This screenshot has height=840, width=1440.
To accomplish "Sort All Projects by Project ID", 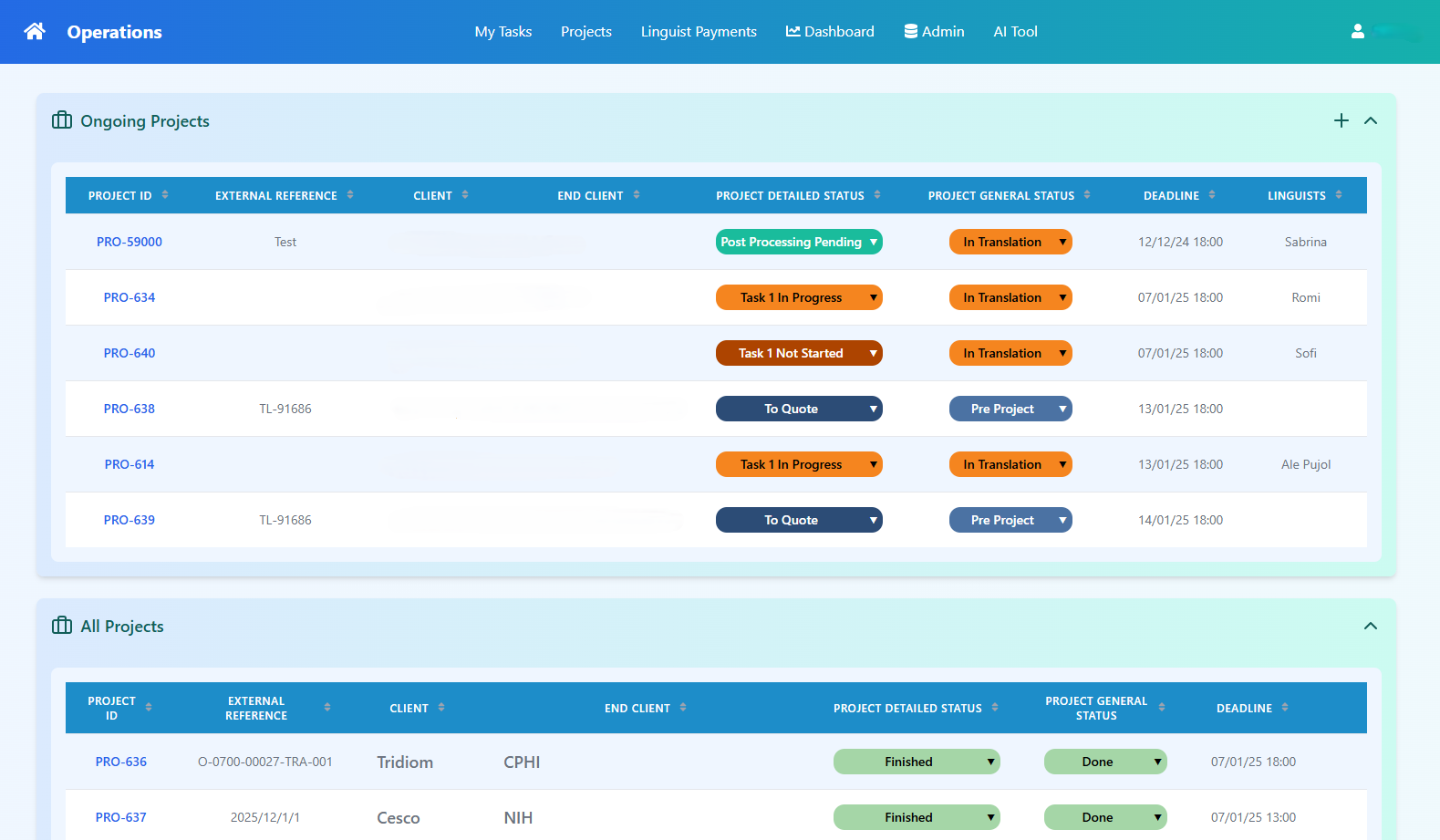I will pos(149,708).
